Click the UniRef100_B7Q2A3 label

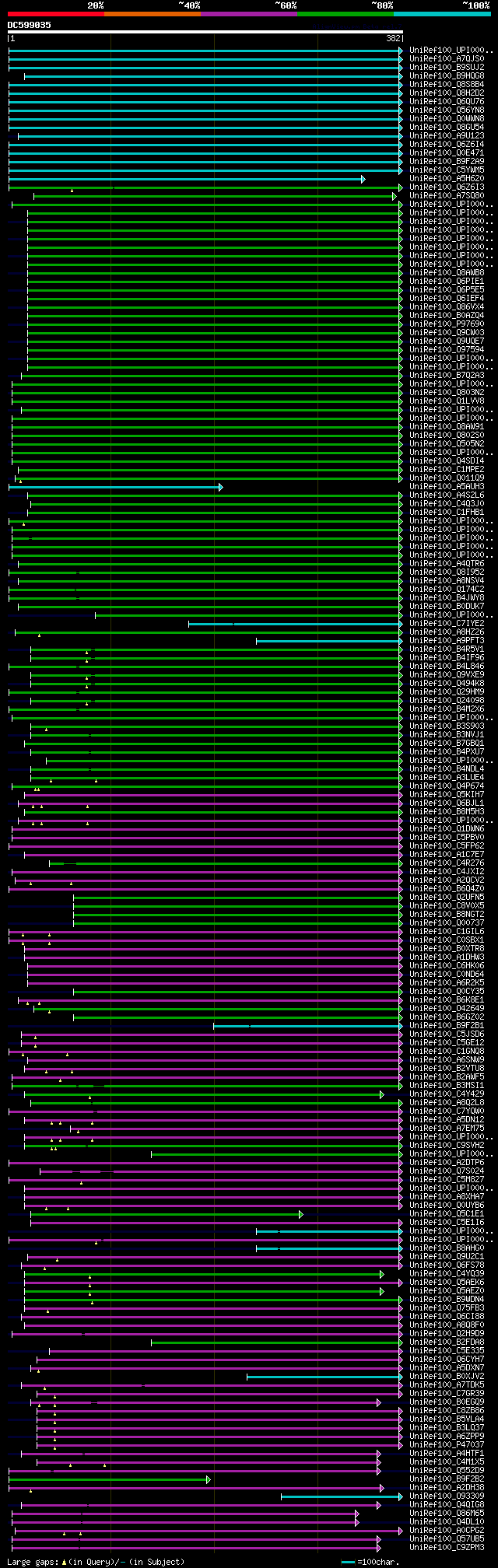pyautogui.click(x=447, y=375)
